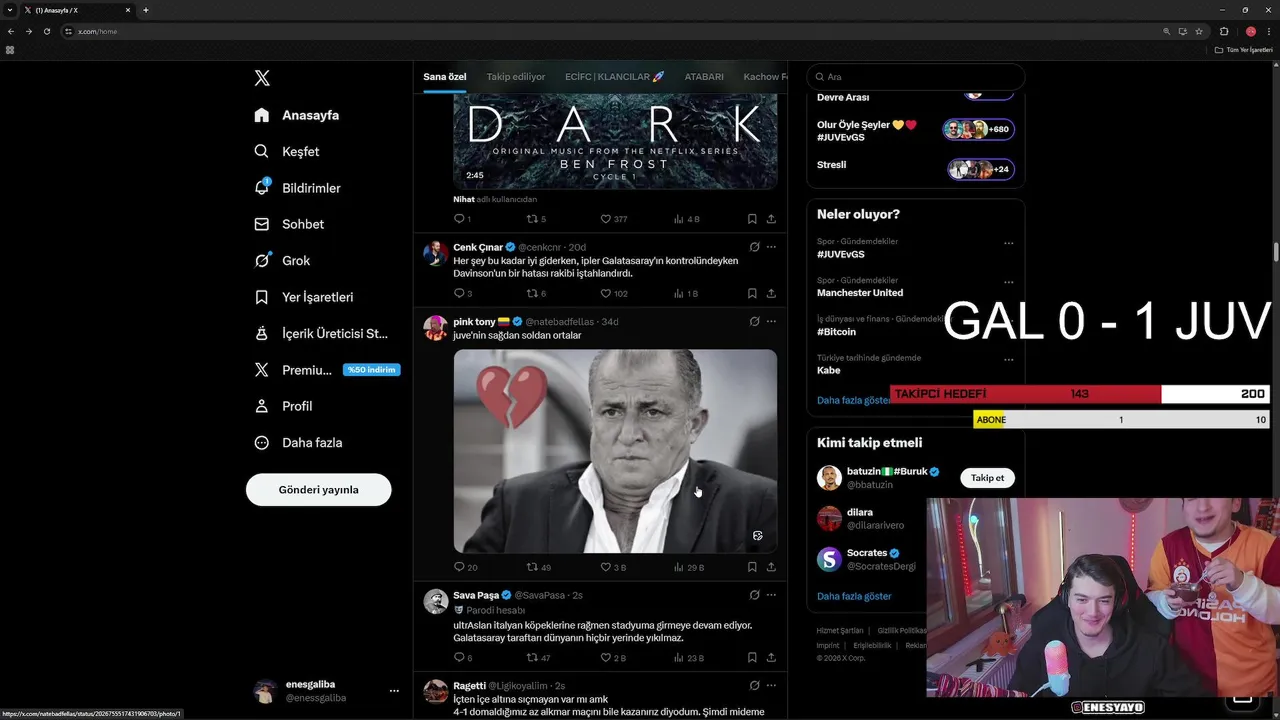
Task: Open Yer İşaretleri bookmarks
Action: click(303, 297)
